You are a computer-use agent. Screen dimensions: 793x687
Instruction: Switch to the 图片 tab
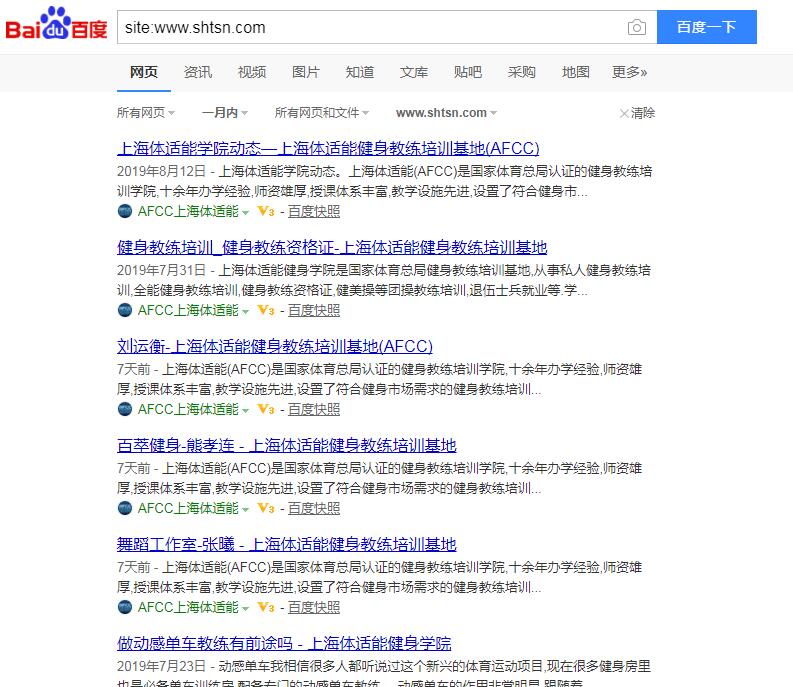coord(306,72)
